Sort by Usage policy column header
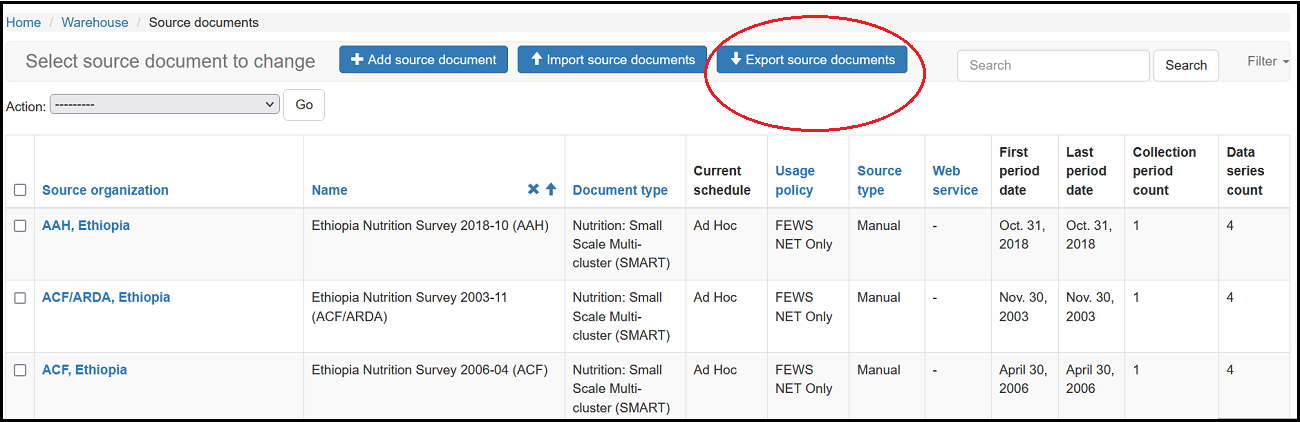 795,181
